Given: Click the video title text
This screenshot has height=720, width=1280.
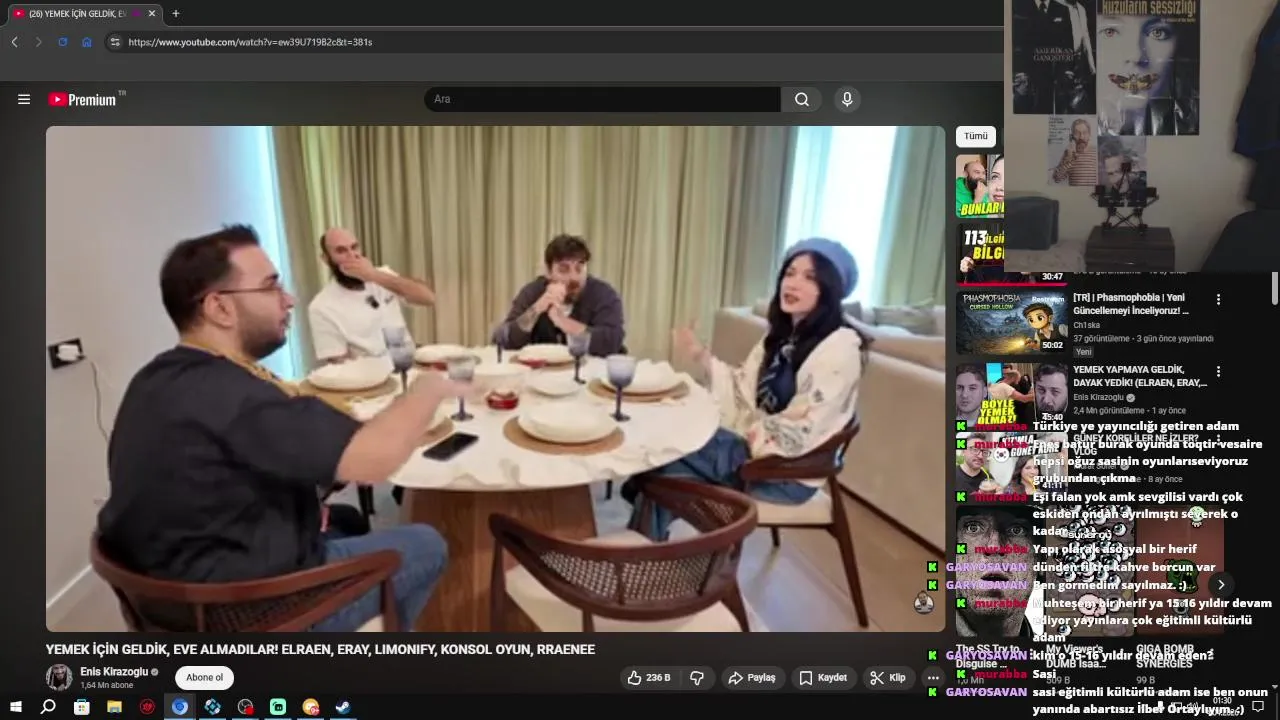Looking at the screenshot, I should pos(320,649).
